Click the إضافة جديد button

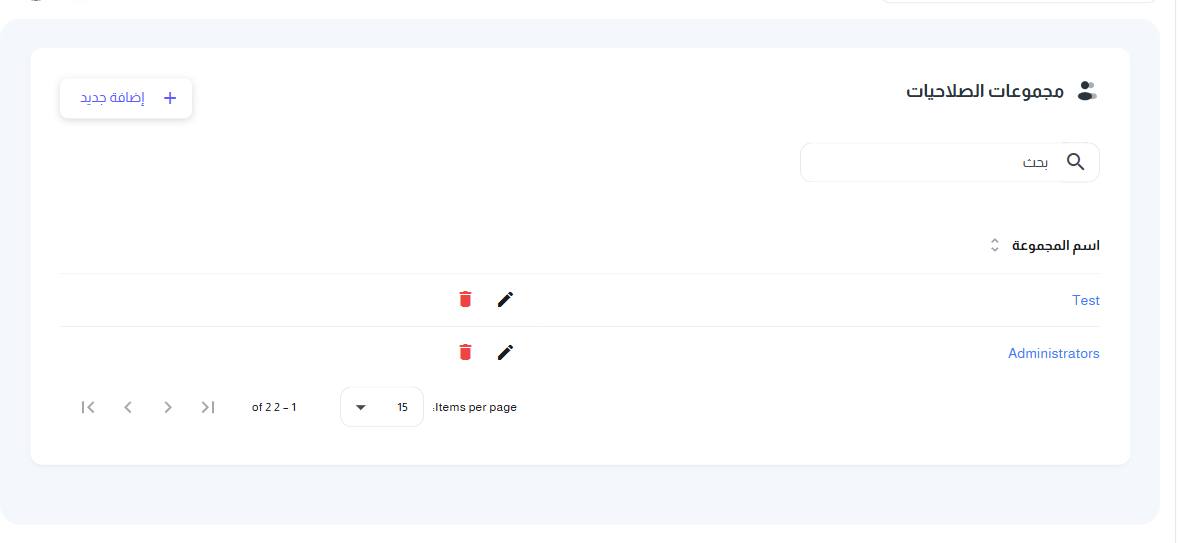point(126,98)
